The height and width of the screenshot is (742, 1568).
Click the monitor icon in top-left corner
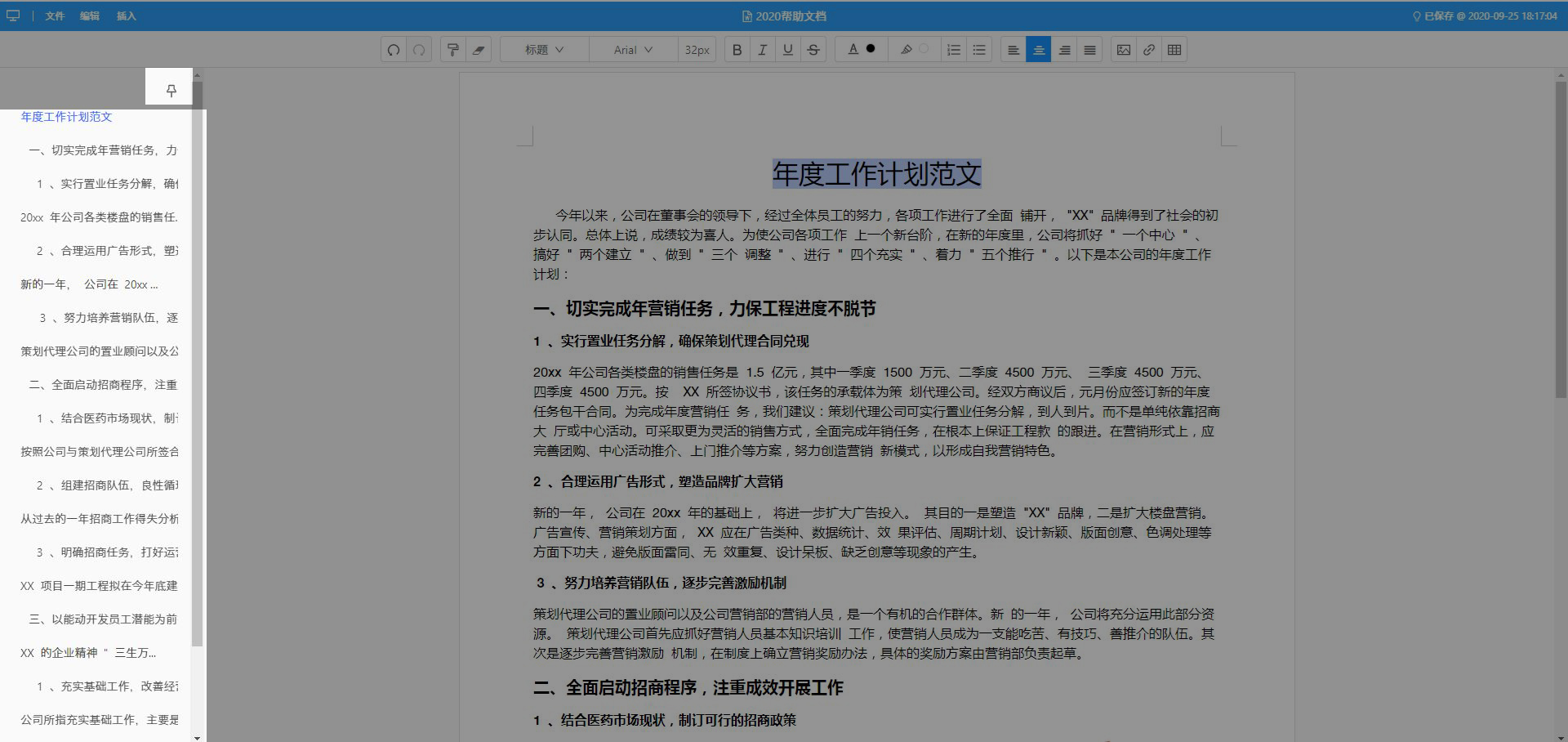click(x=13, y=16)
